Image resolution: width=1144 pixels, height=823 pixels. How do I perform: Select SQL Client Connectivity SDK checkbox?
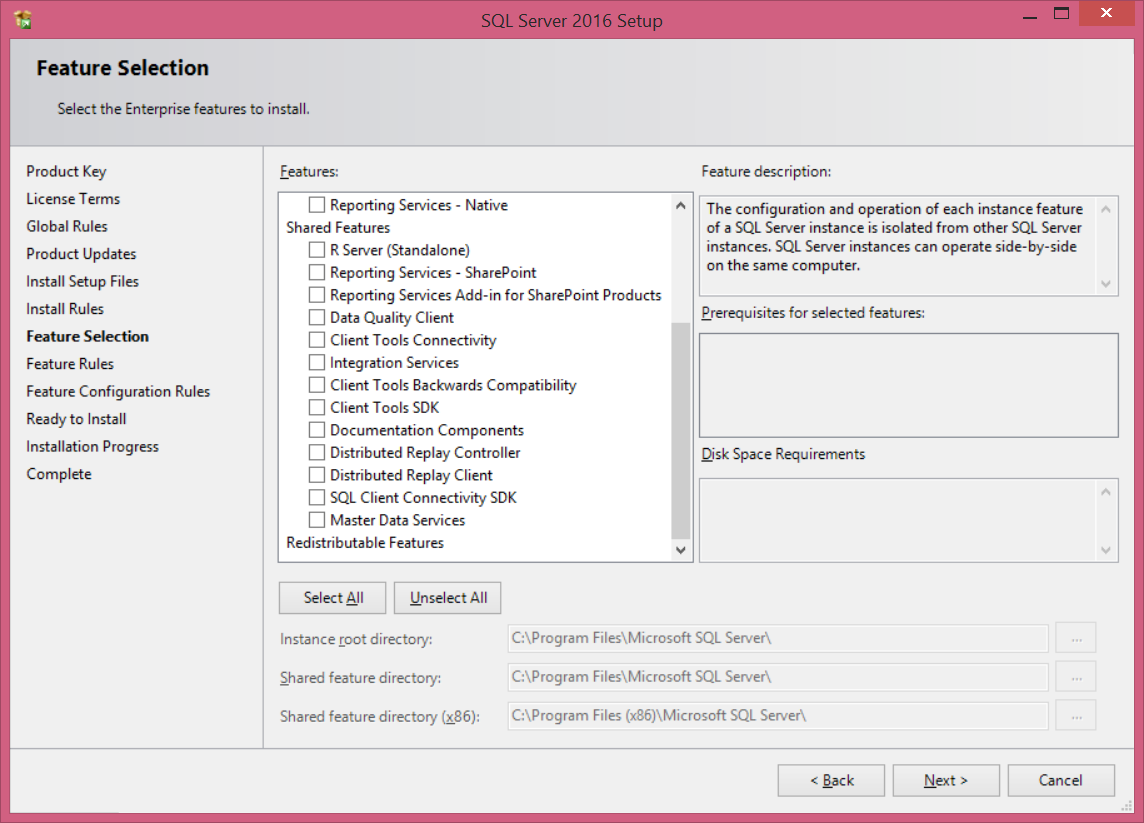tap(317, 498)
